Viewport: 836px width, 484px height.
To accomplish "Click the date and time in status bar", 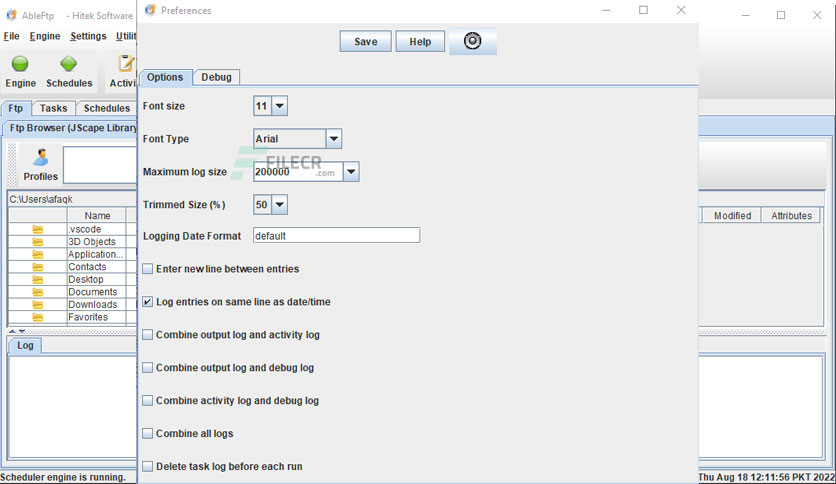I will [767, 477].
